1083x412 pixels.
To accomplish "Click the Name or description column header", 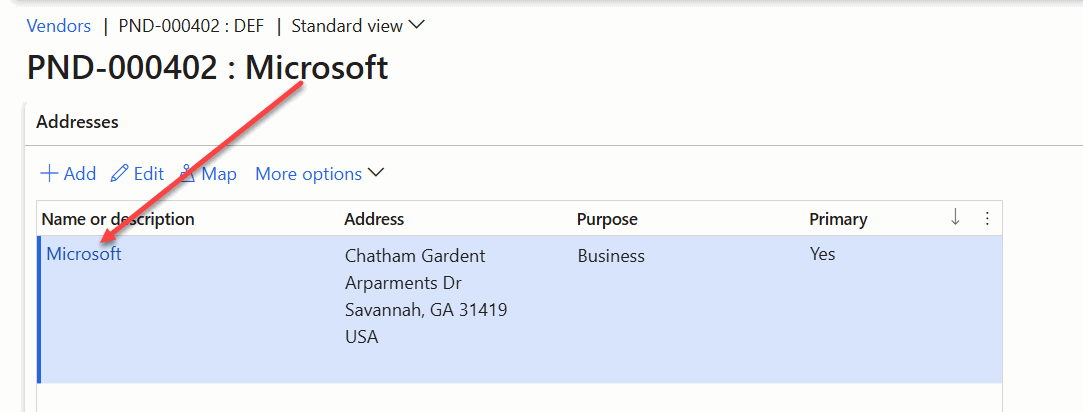I will 118,219.
